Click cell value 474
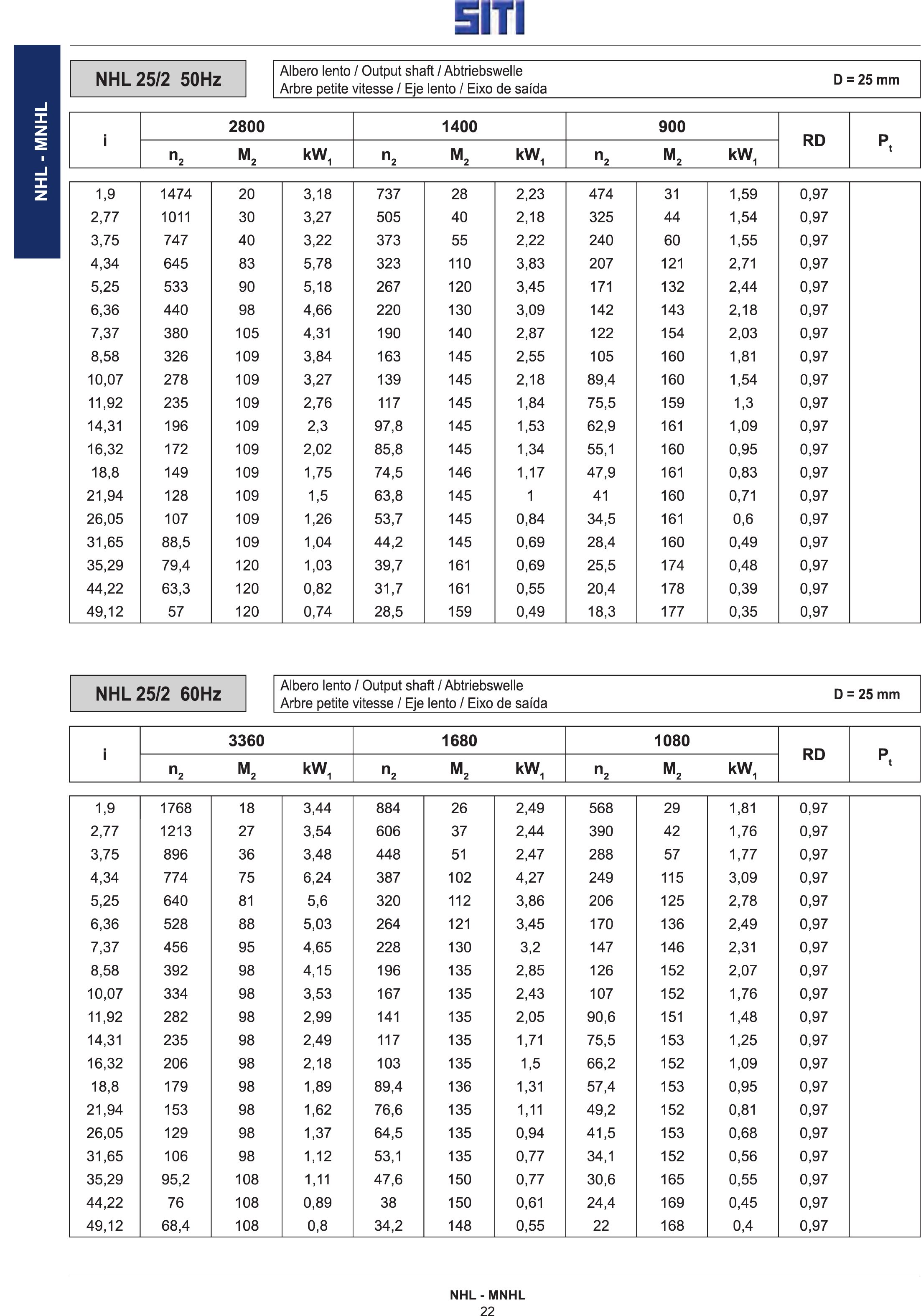 point(601,194)
